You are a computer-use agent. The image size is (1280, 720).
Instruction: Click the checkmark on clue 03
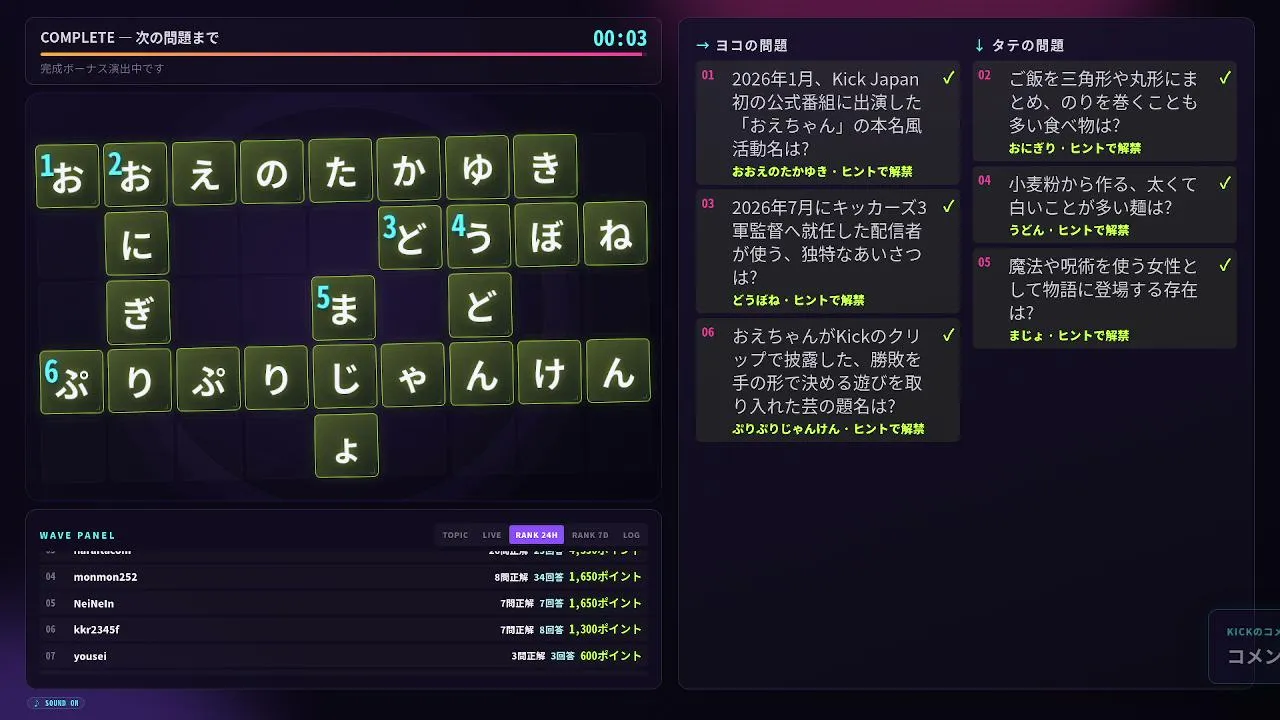[948, 207]
